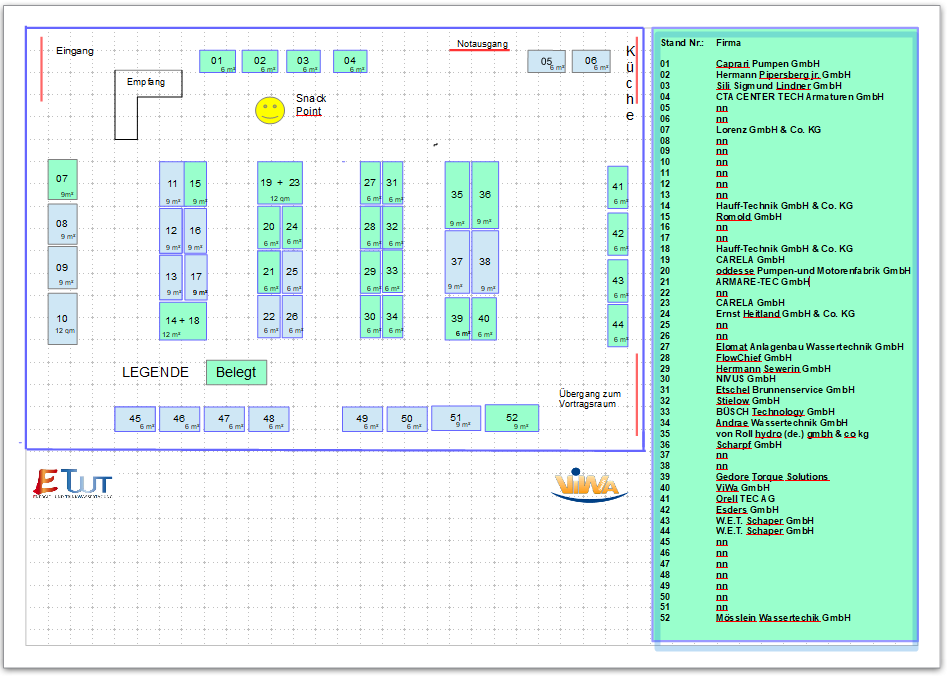Click booth 20 box
Viewport: 947px width, 676px height.
click(269, 228)
